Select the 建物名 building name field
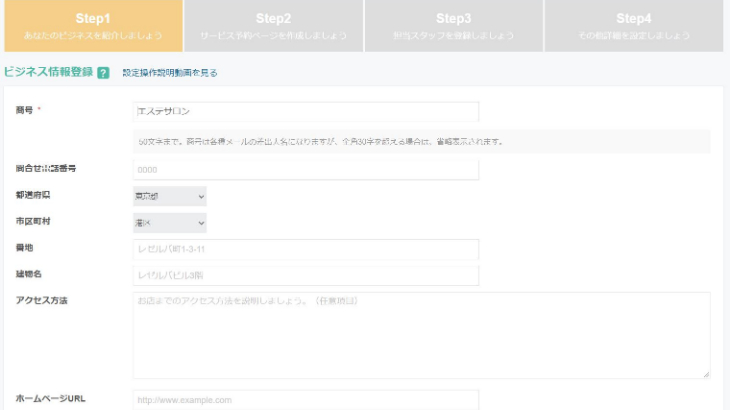Viewport: 730px width, 410px height. coord(305,275)
